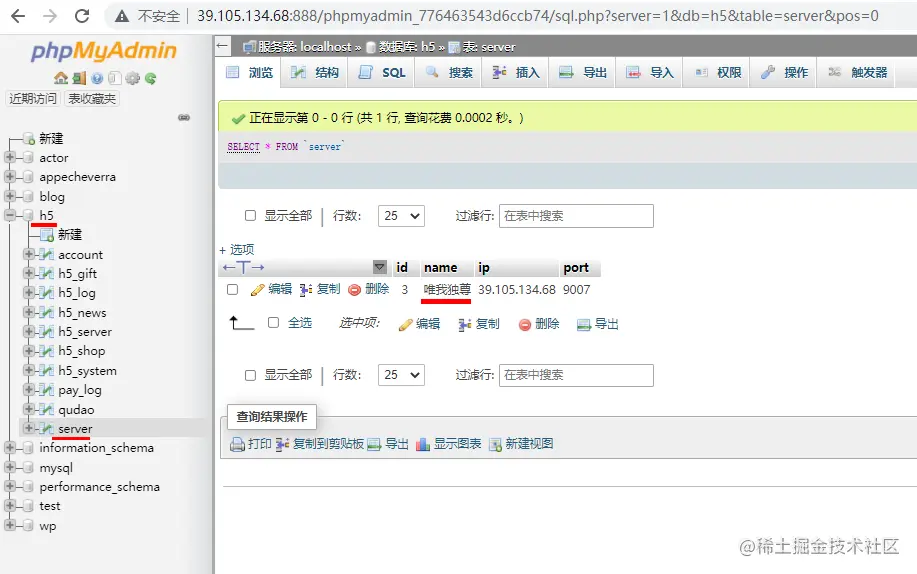Viewport: 917px width, 574px height.
Task: Click the ip cell 39.105.134.68
Action: tap(516, 290)
